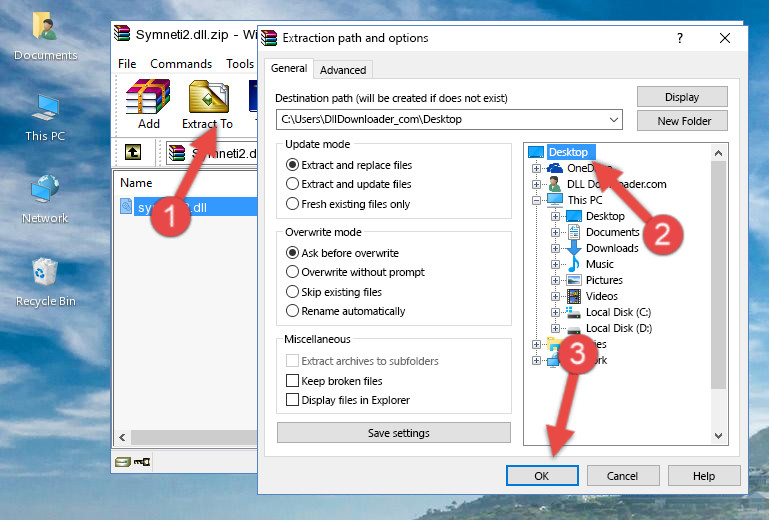This screenshot has height=520, width=769.
Task: Expand Documents node under This PC
Action: click(555, 233)
